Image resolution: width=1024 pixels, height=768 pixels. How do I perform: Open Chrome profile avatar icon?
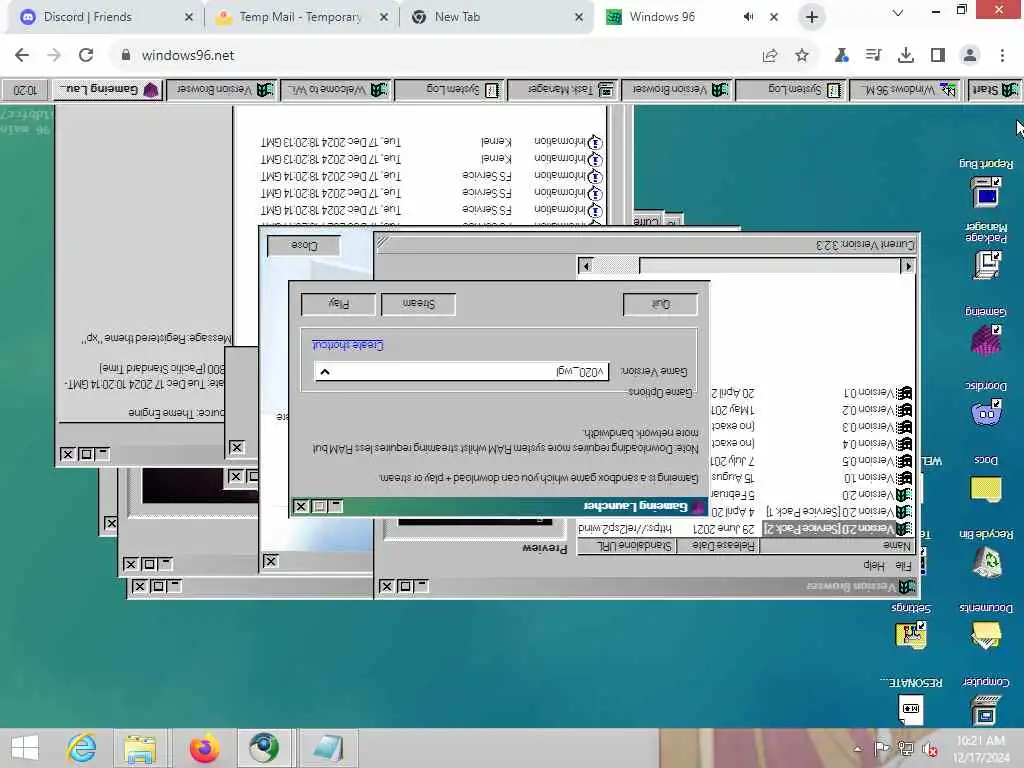click(x=970, y=56)
